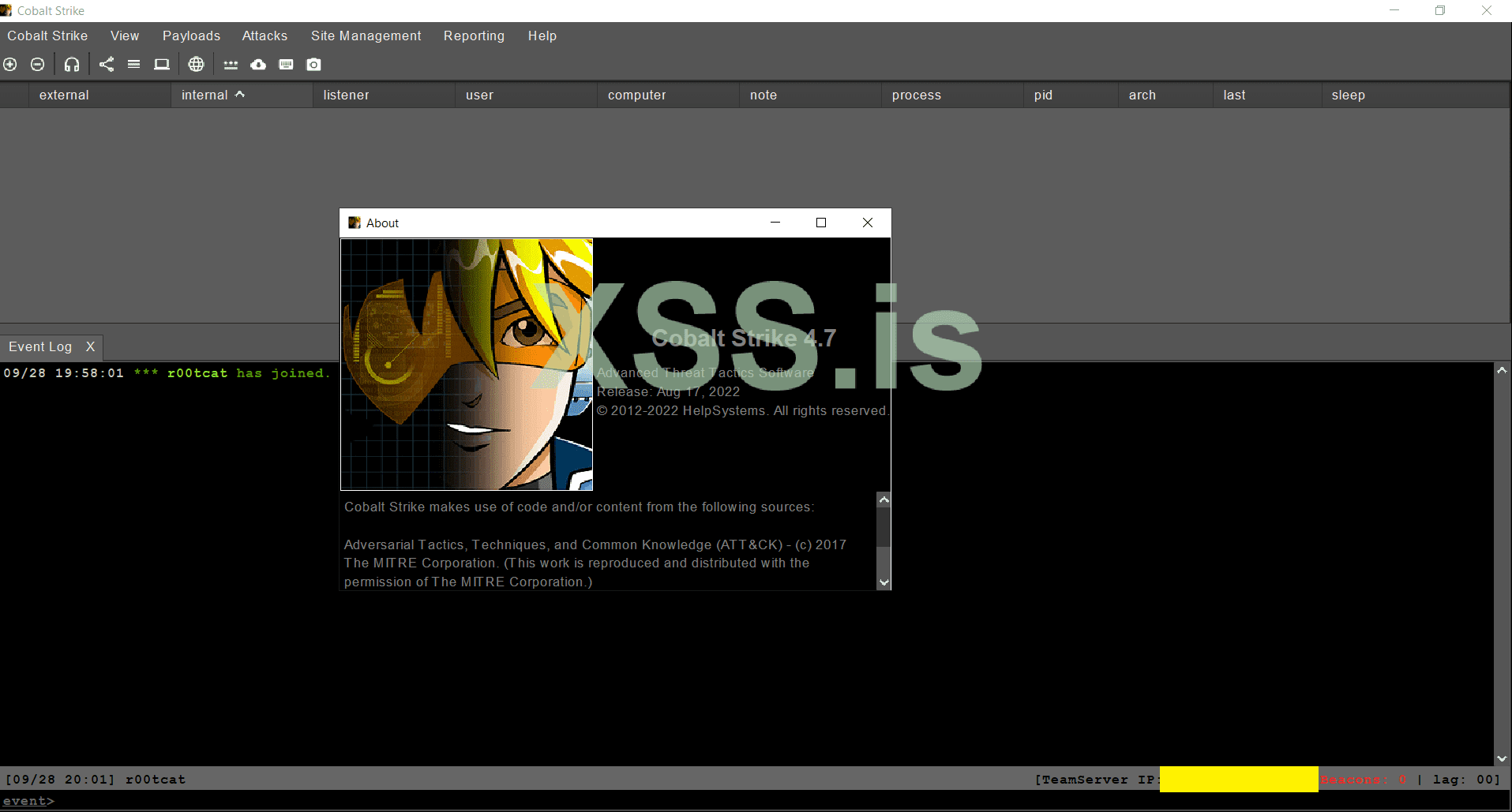Sort beacons by the pid column
The width and height of the screenshot is (1512, 812).
click(x=1043, y=95)
